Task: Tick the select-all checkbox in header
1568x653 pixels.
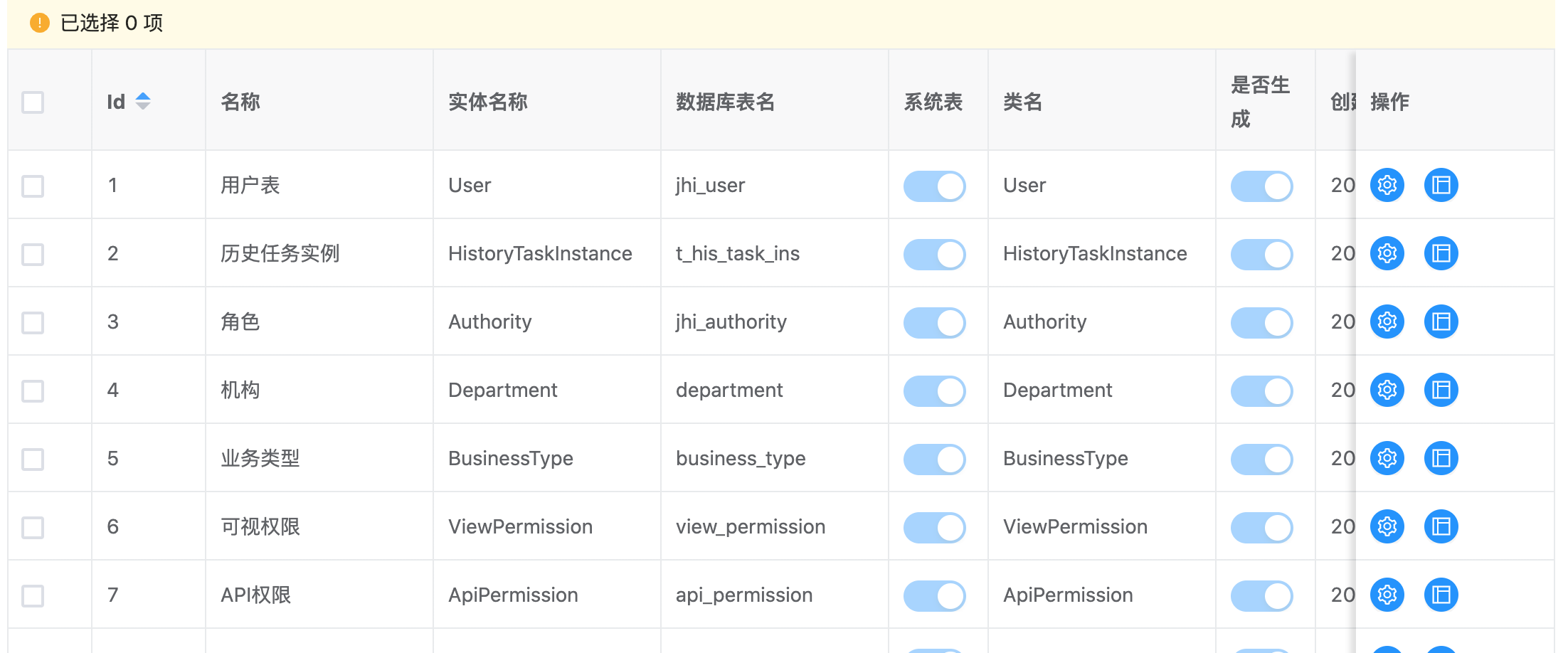Action: point(33,102)
